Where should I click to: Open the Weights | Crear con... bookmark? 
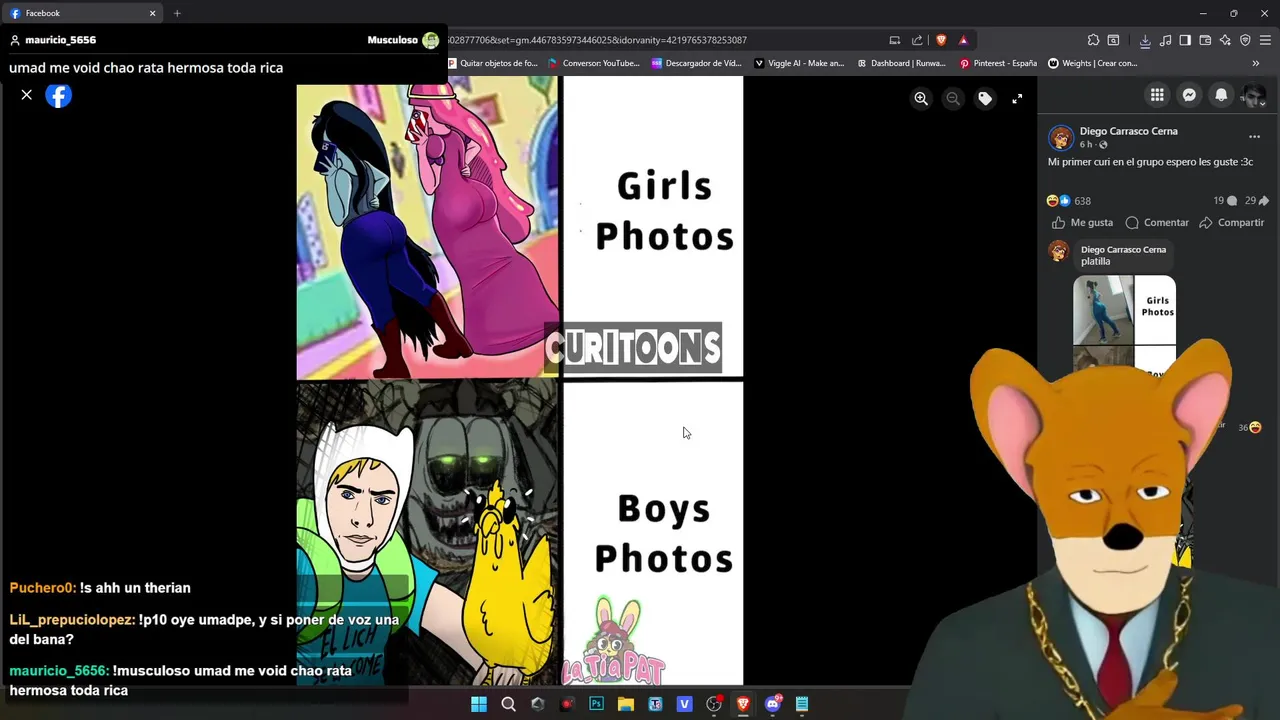pyautogui.click(x=1093, y=63)
